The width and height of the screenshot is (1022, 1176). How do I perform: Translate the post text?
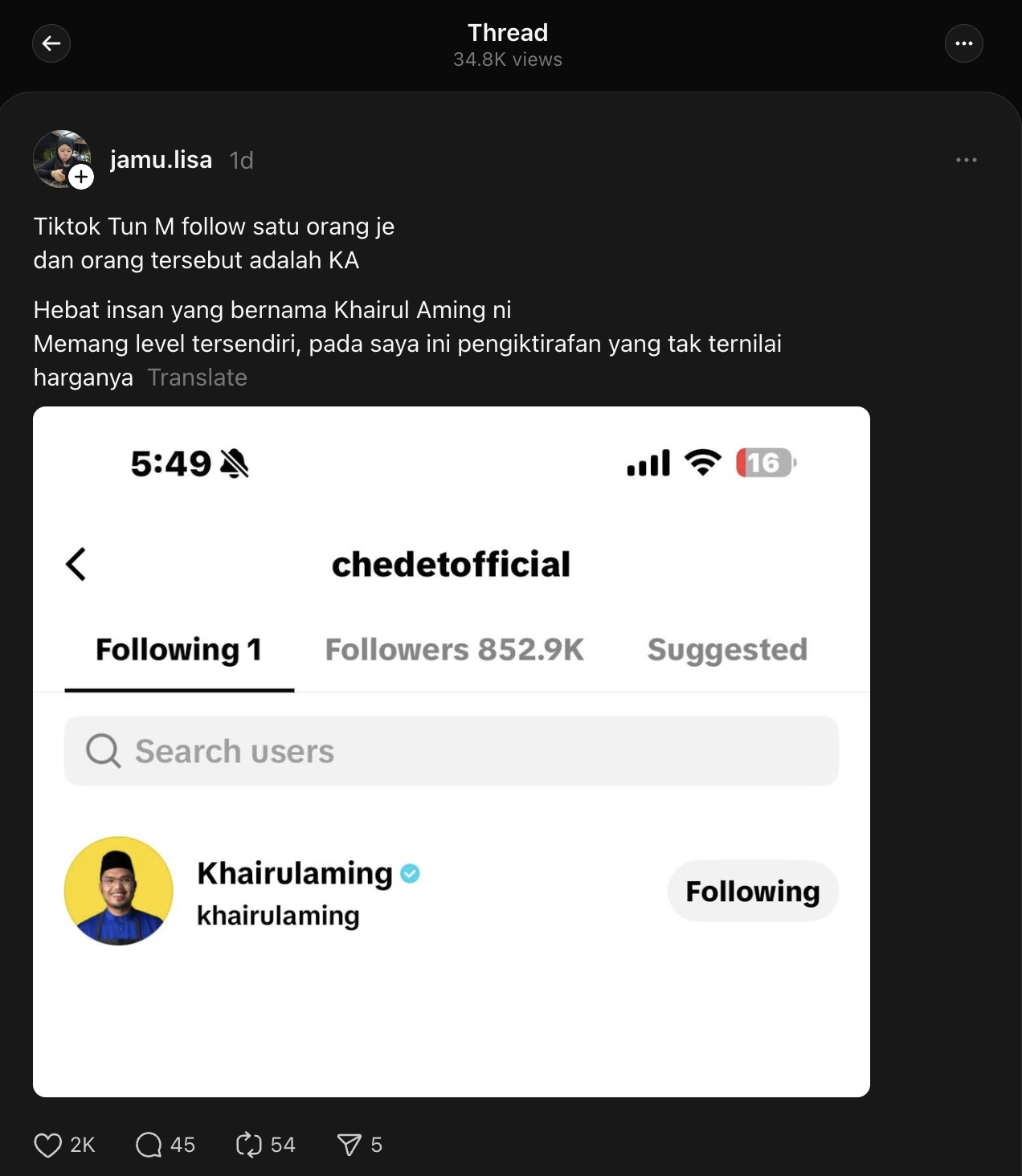coord(197,378)
